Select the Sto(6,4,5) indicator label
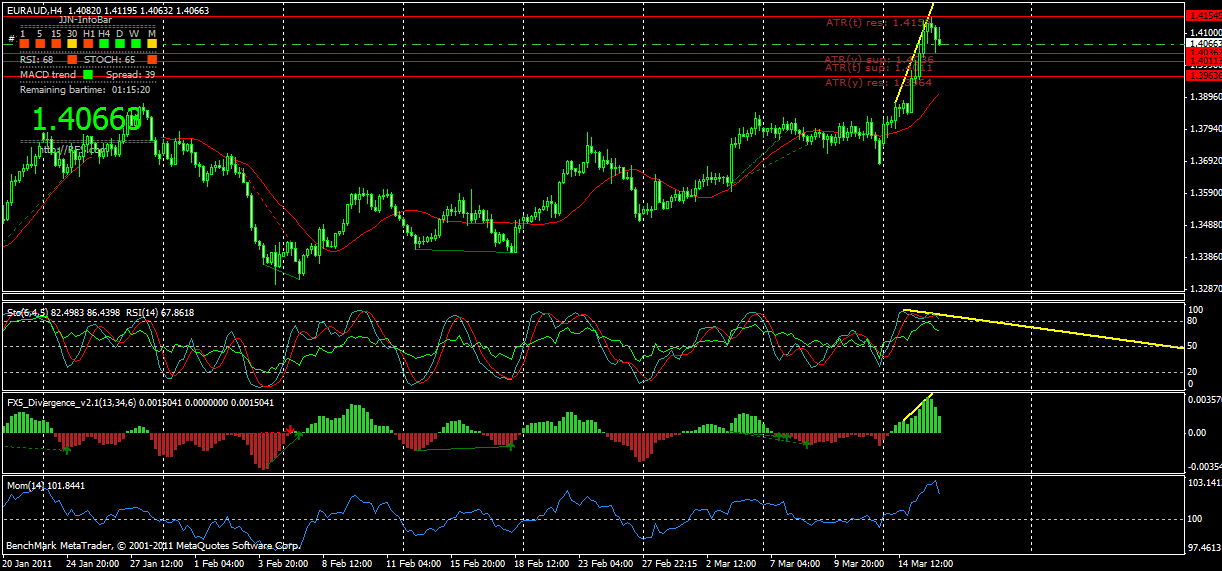Image resolution: width=1222 pixels, height=571 pixels. click(29, 313)
